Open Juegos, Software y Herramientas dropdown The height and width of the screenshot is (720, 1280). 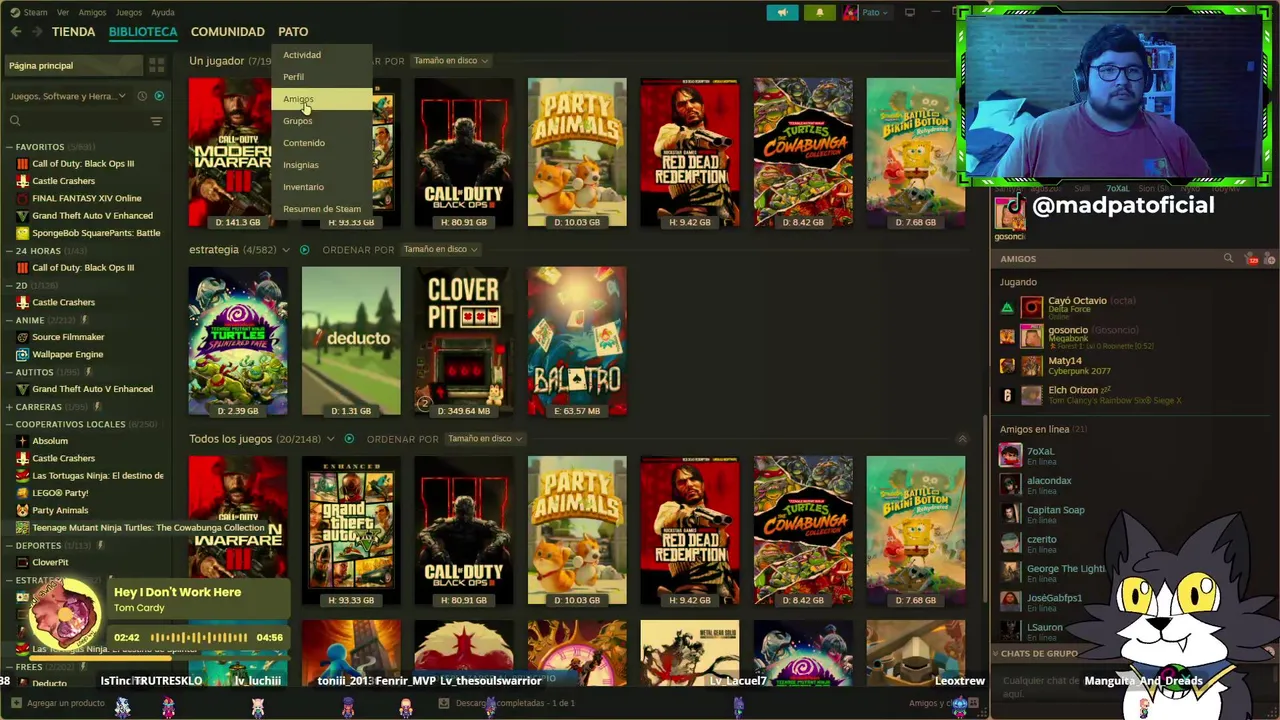(x=68, y=96)
